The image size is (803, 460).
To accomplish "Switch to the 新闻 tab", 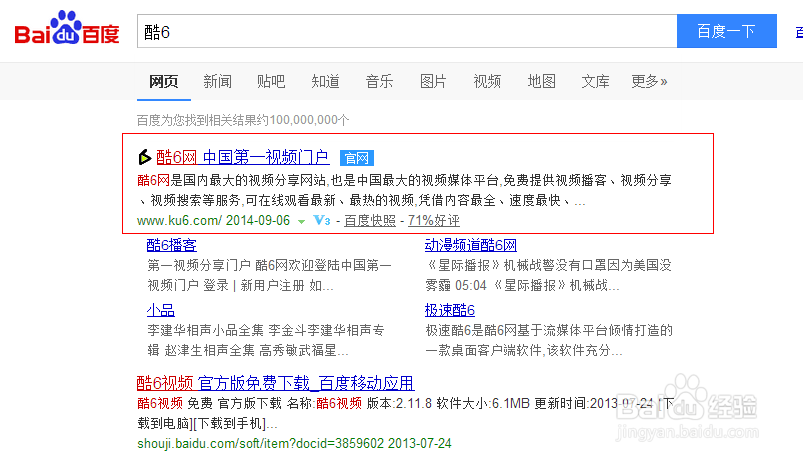I will tap(217, 81).
